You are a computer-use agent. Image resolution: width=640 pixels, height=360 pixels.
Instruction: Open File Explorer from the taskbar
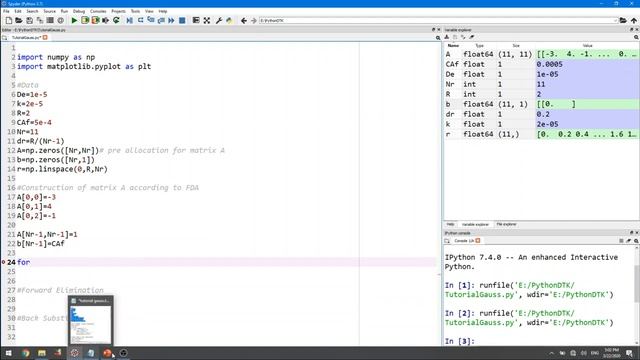(x=42, y=353)
